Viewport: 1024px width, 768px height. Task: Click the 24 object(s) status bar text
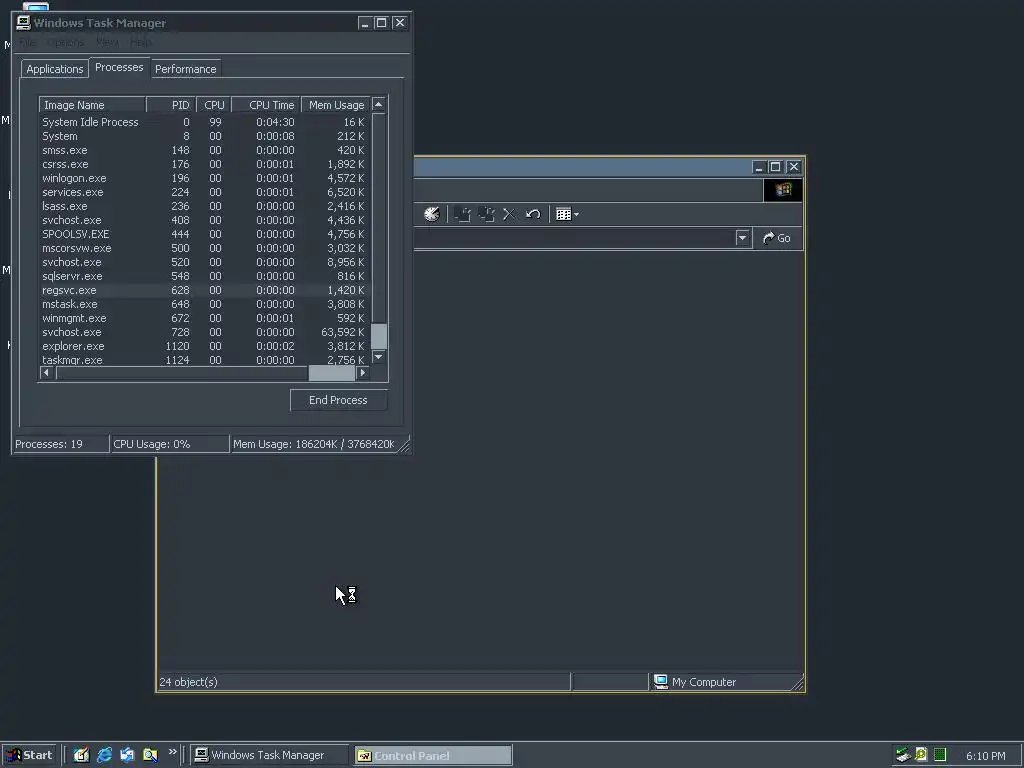[189, 682]
